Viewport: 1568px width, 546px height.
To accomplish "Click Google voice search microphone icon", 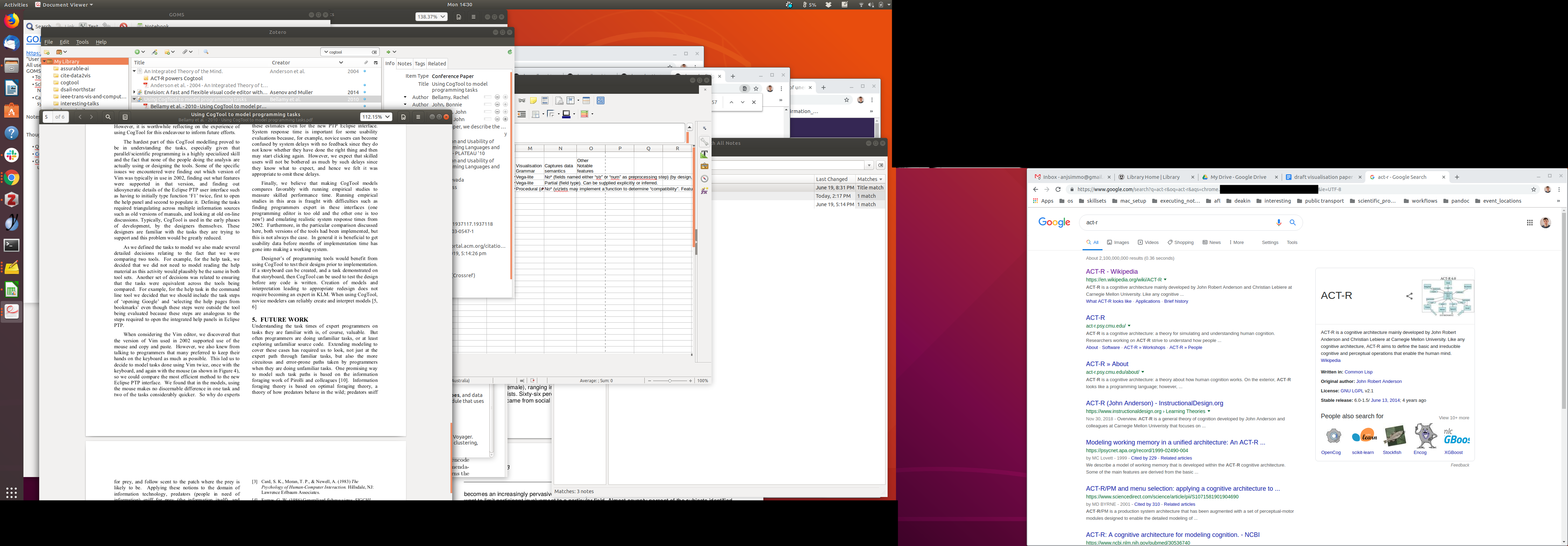I will 1278,223.
